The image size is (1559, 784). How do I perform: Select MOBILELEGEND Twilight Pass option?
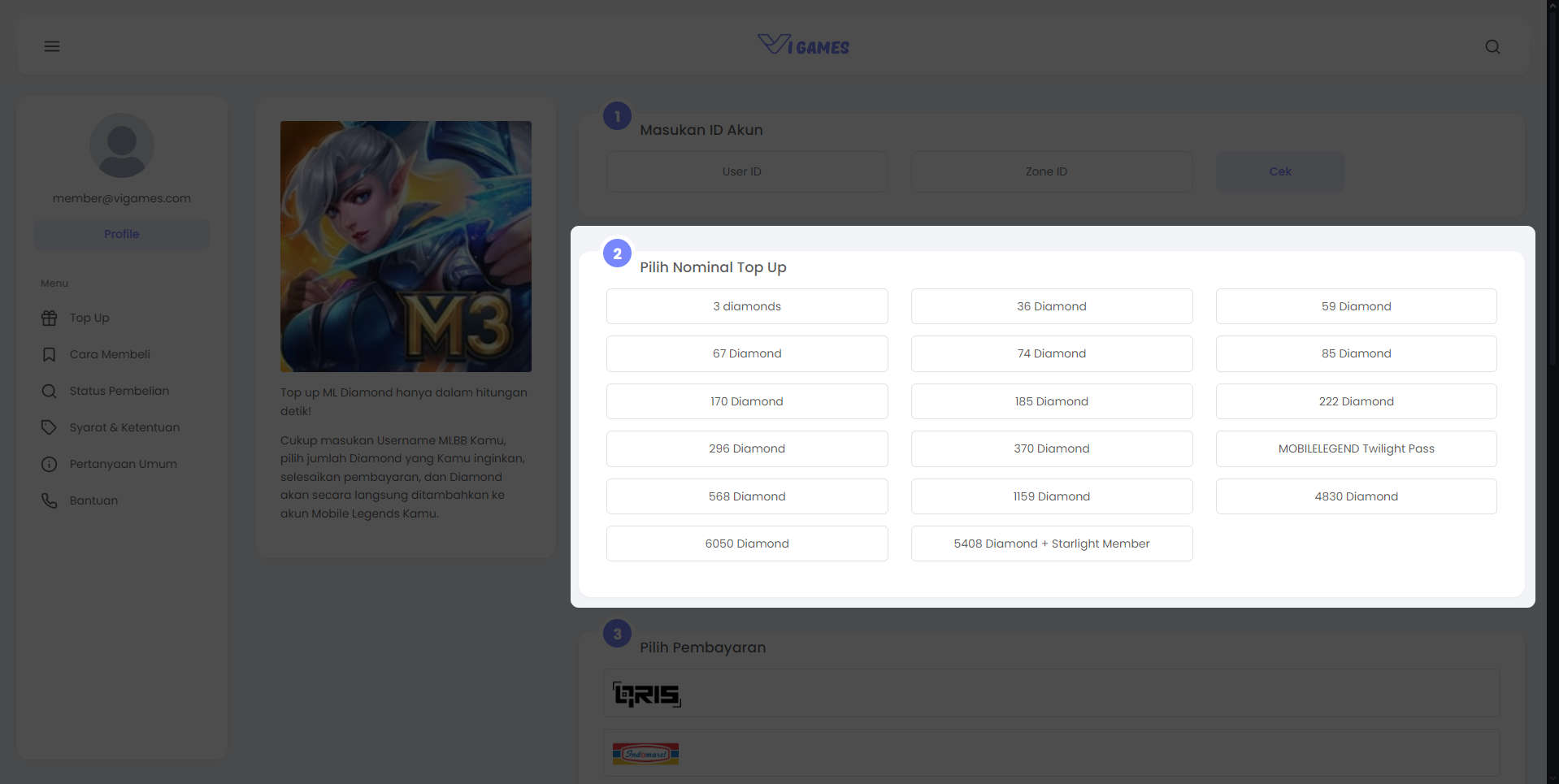tap(1357, 448)
